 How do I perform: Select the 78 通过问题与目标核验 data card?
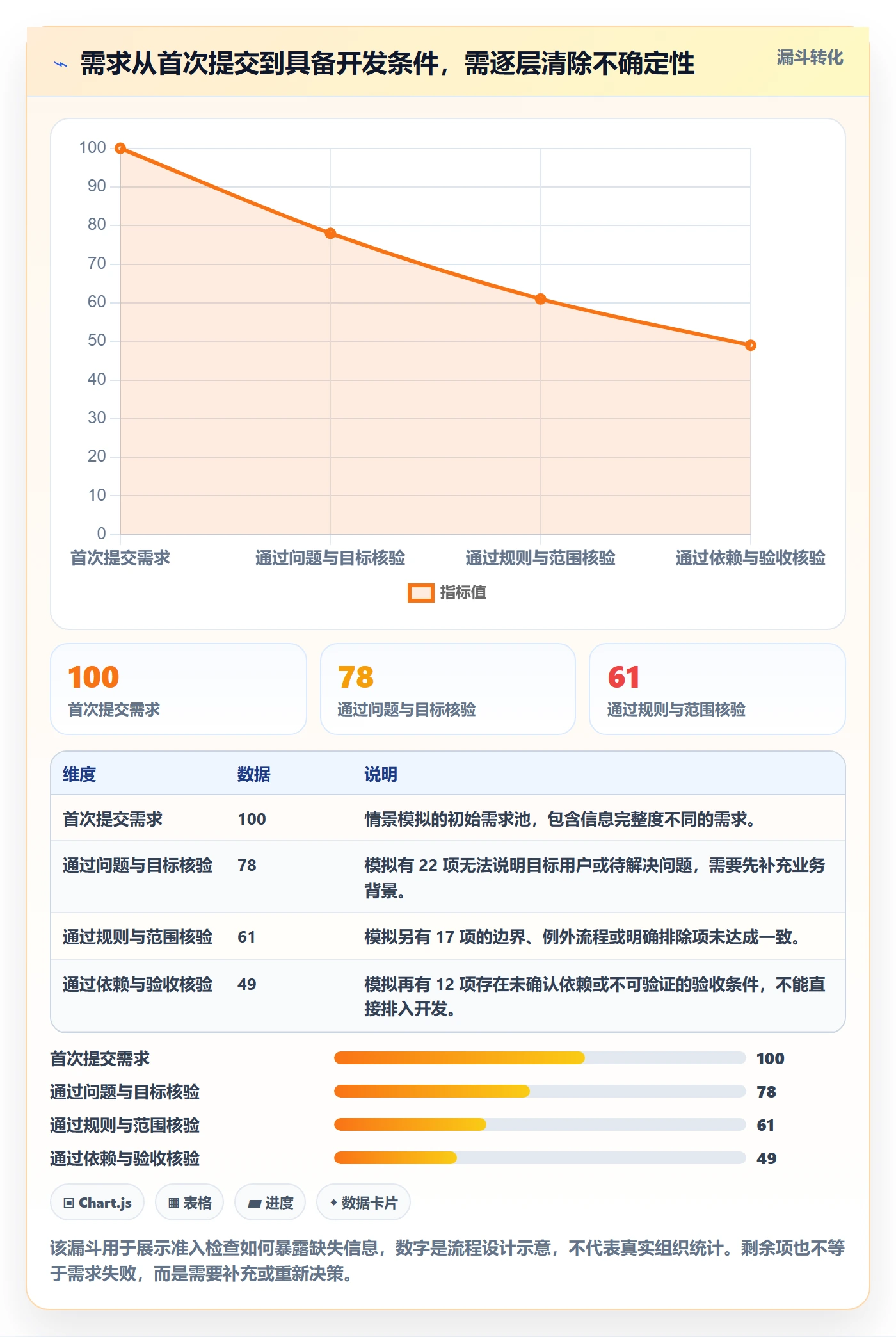click(x=448, y=689)
